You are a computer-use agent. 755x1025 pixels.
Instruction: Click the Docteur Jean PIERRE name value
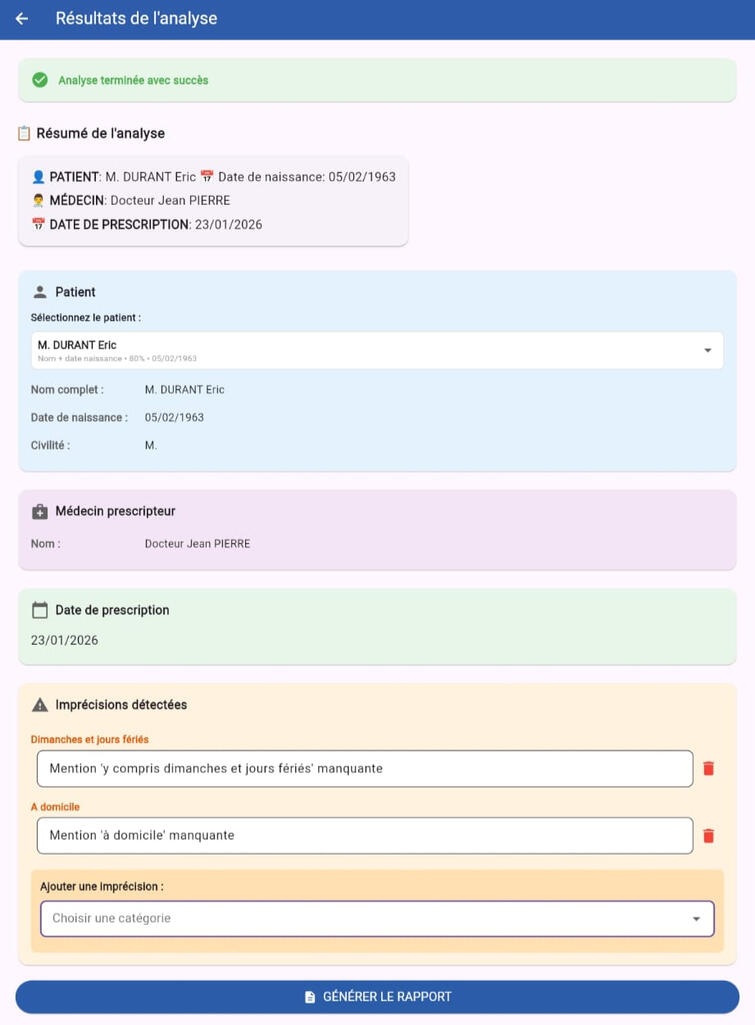click(197, 544)
